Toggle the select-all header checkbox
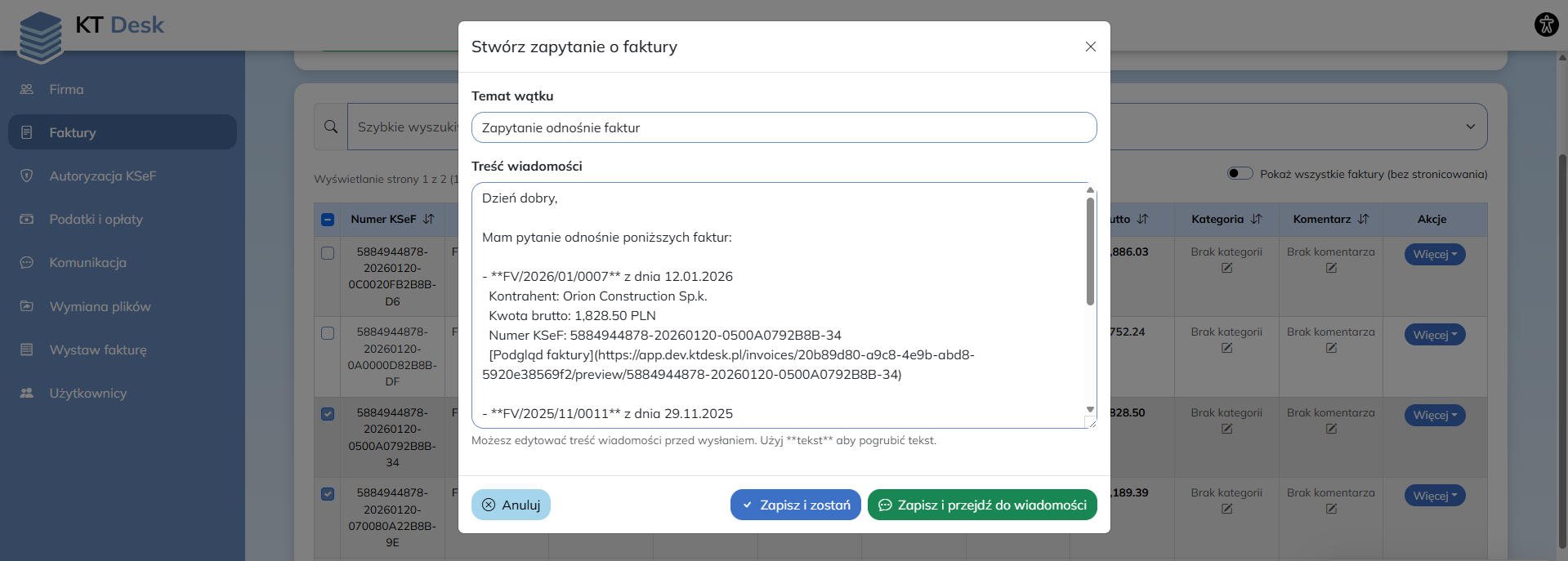Image resolution: width=1568 pixels, height=561 pixels. pyautogui.click(x=328, y=219)
